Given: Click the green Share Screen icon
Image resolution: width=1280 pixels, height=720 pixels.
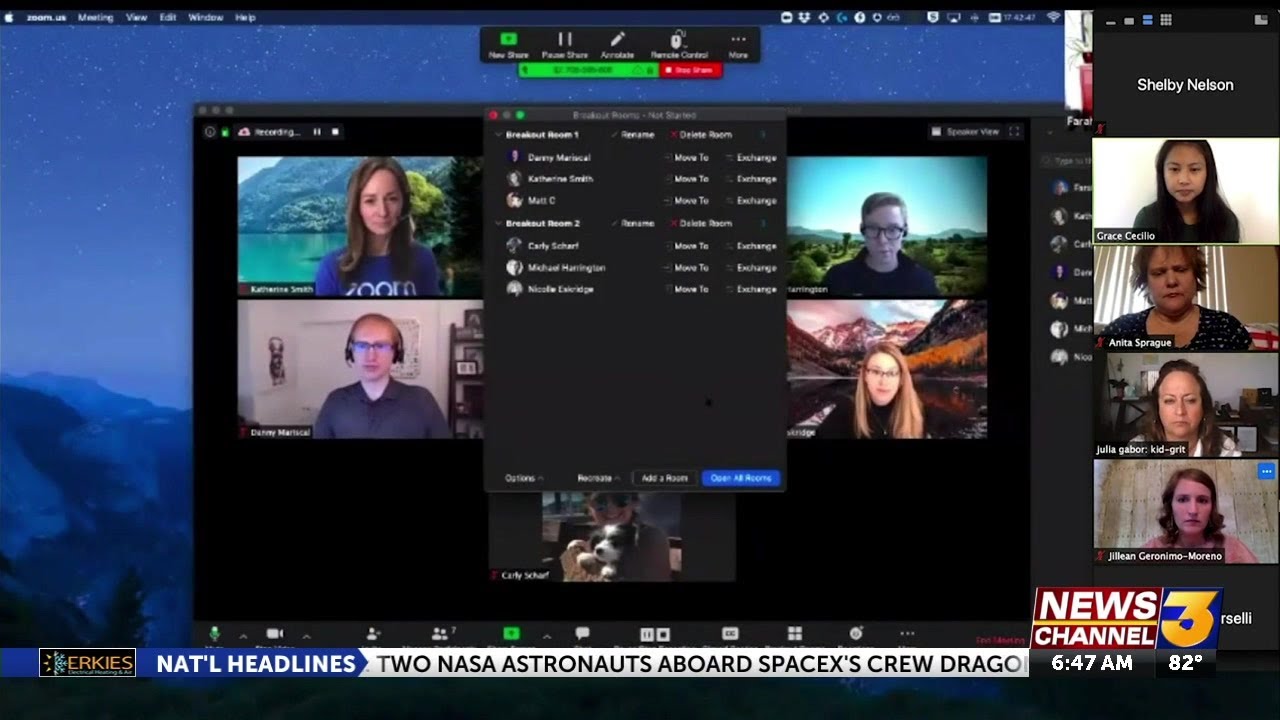Looking at the screenshot, I should [511, 635].
